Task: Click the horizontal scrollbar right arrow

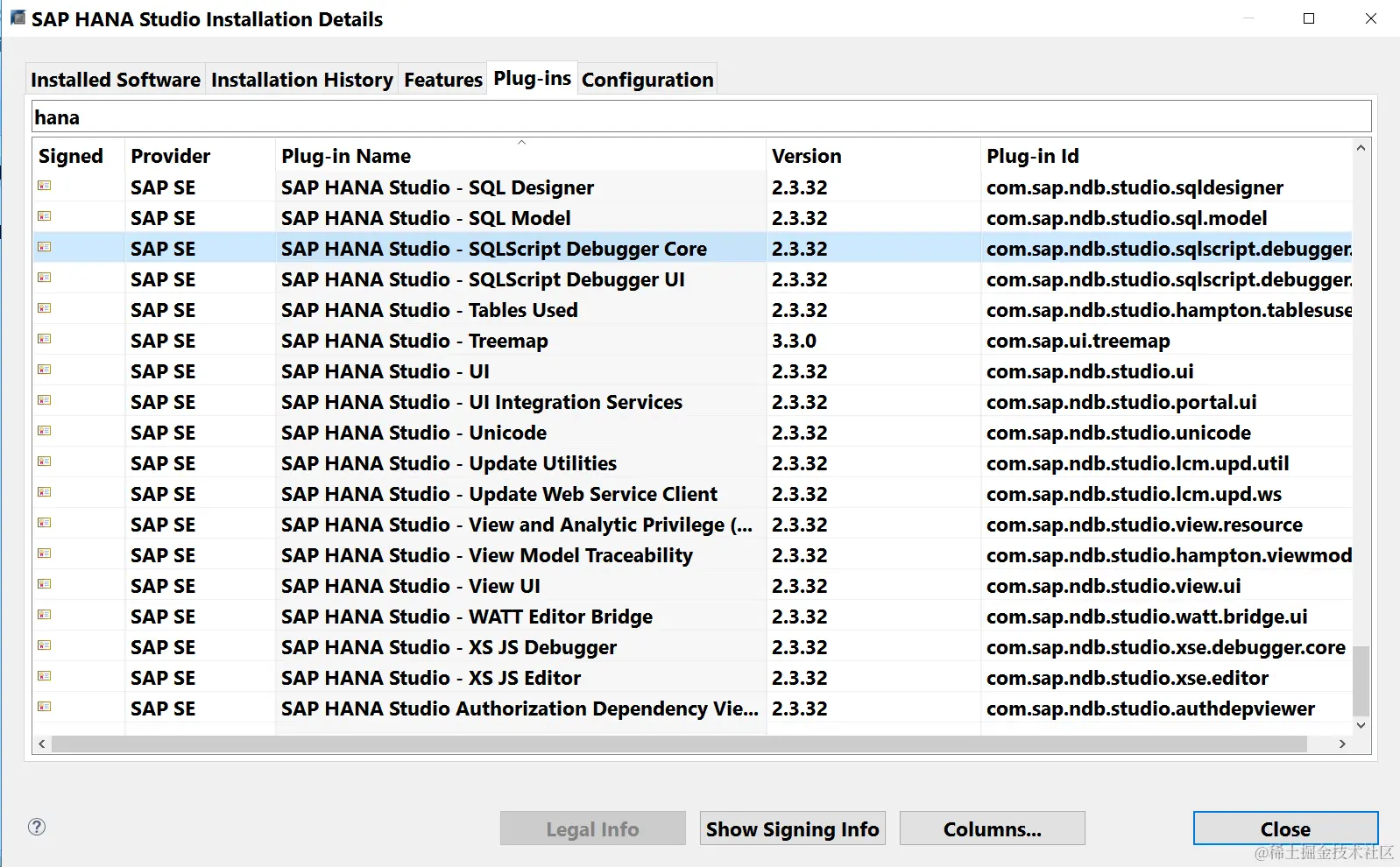Action: click(1342, 744)
